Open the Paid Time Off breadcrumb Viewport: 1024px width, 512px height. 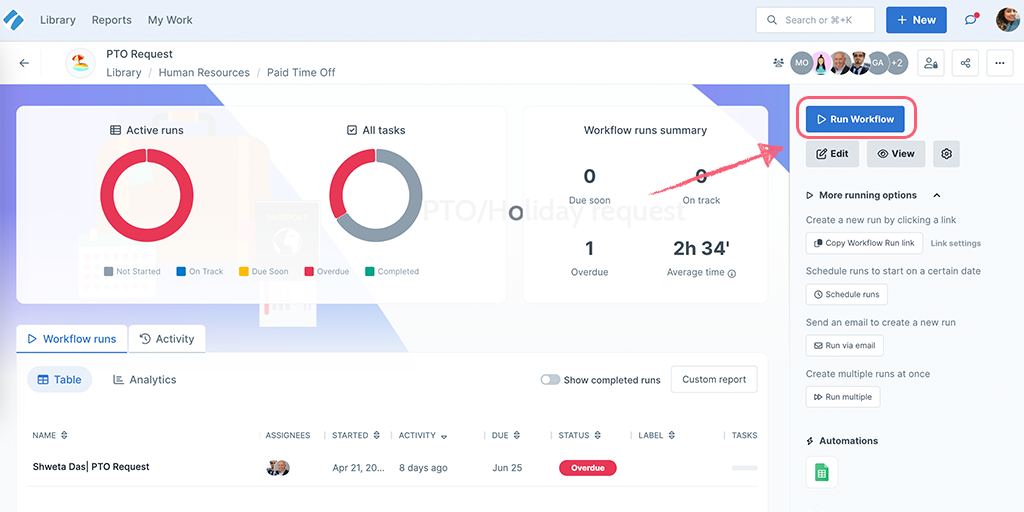301,72
